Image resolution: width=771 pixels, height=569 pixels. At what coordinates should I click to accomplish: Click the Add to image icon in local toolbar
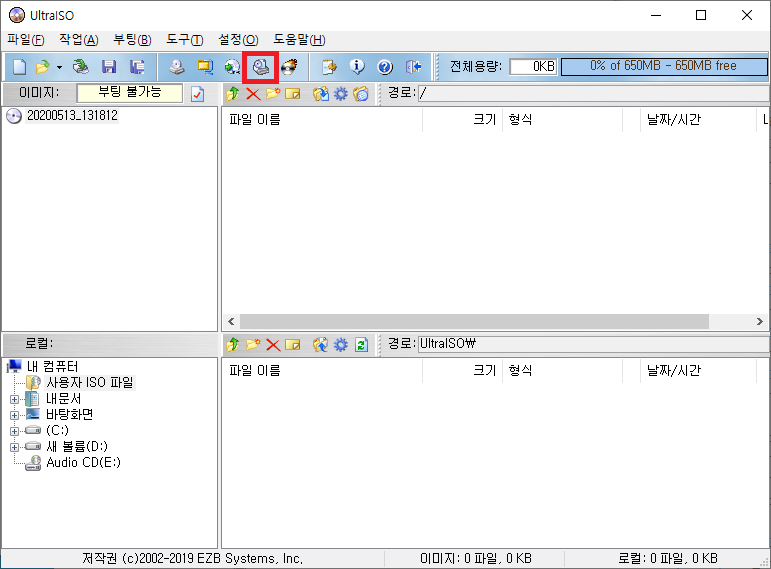click(321, 345)
